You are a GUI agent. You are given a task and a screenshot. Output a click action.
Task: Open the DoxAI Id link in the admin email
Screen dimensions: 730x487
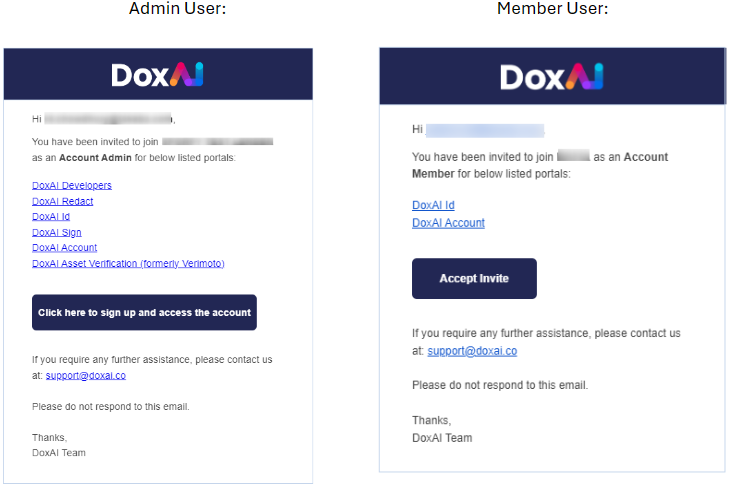point(51,216)
